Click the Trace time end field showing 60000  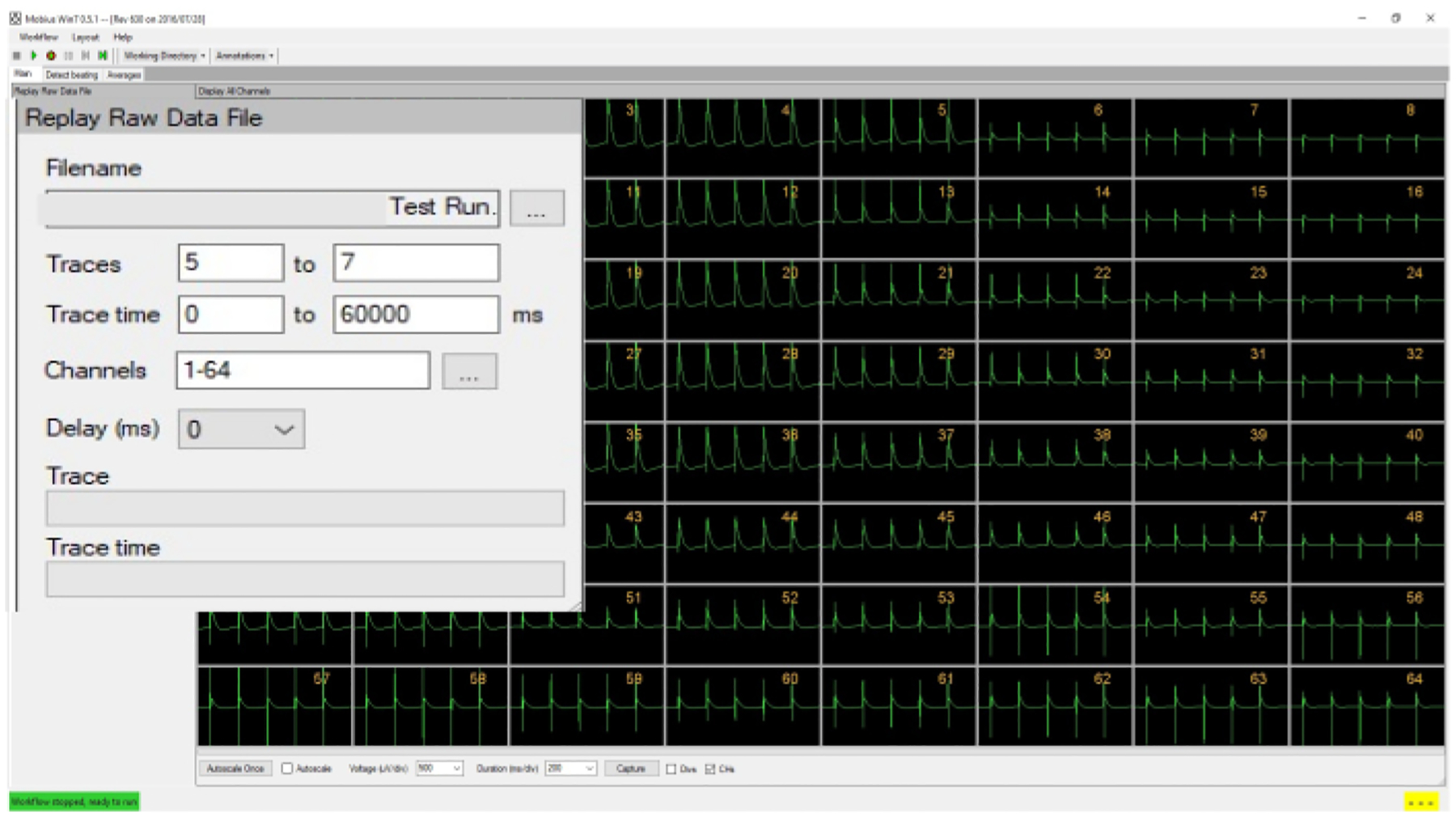[x=416, y=314]
